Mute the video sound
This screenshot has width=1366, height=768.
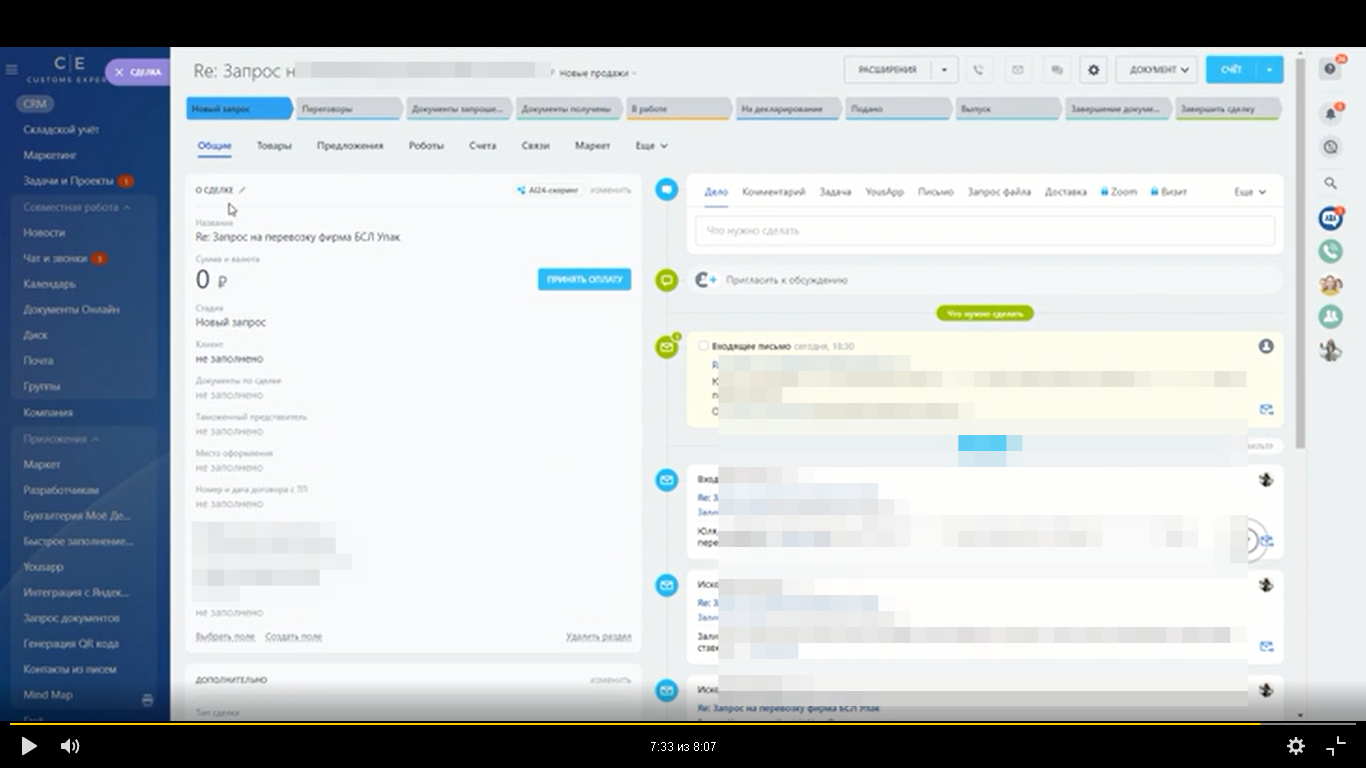click(70, 746)
